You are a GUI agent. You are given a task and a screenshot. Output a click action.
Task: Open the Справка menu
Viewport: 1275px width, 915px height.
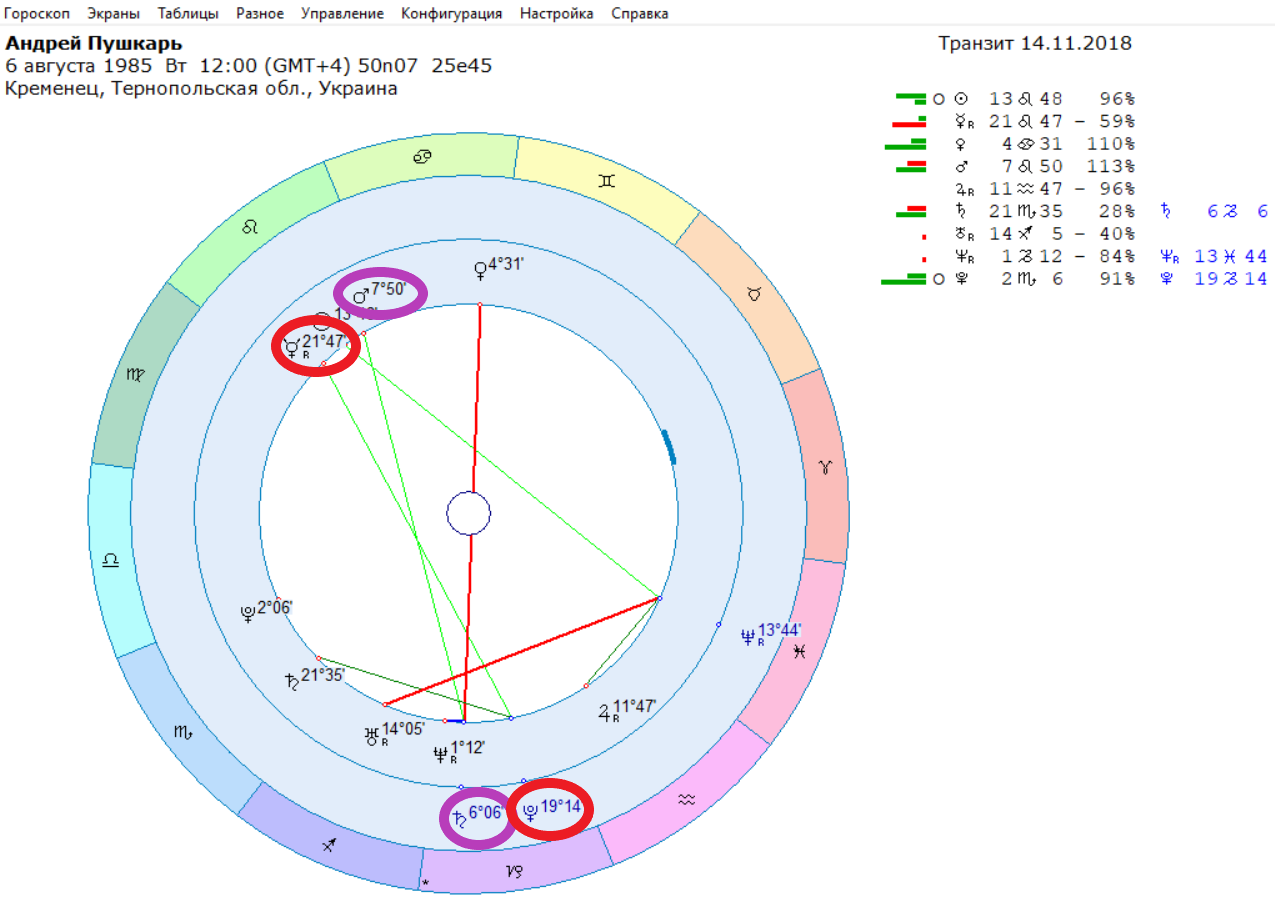(639, 14)
